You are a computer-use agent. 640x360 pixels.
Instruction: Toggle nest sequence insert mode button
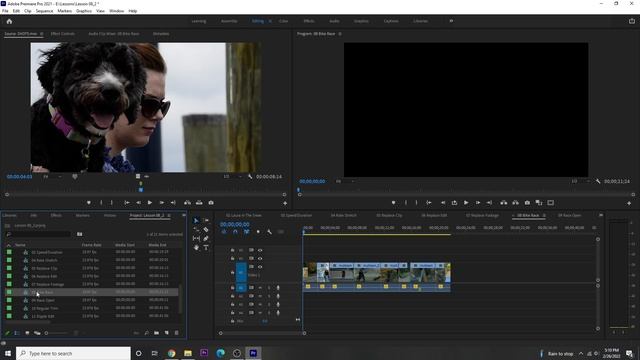point(224,232)
